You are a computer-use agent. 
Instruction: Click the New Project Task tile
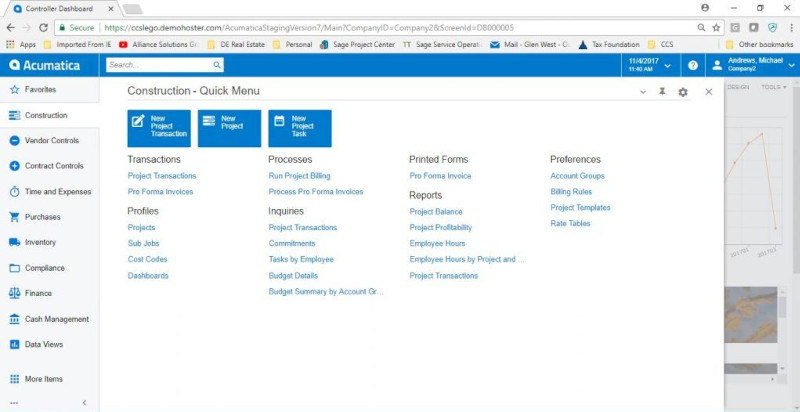(300, 128)
